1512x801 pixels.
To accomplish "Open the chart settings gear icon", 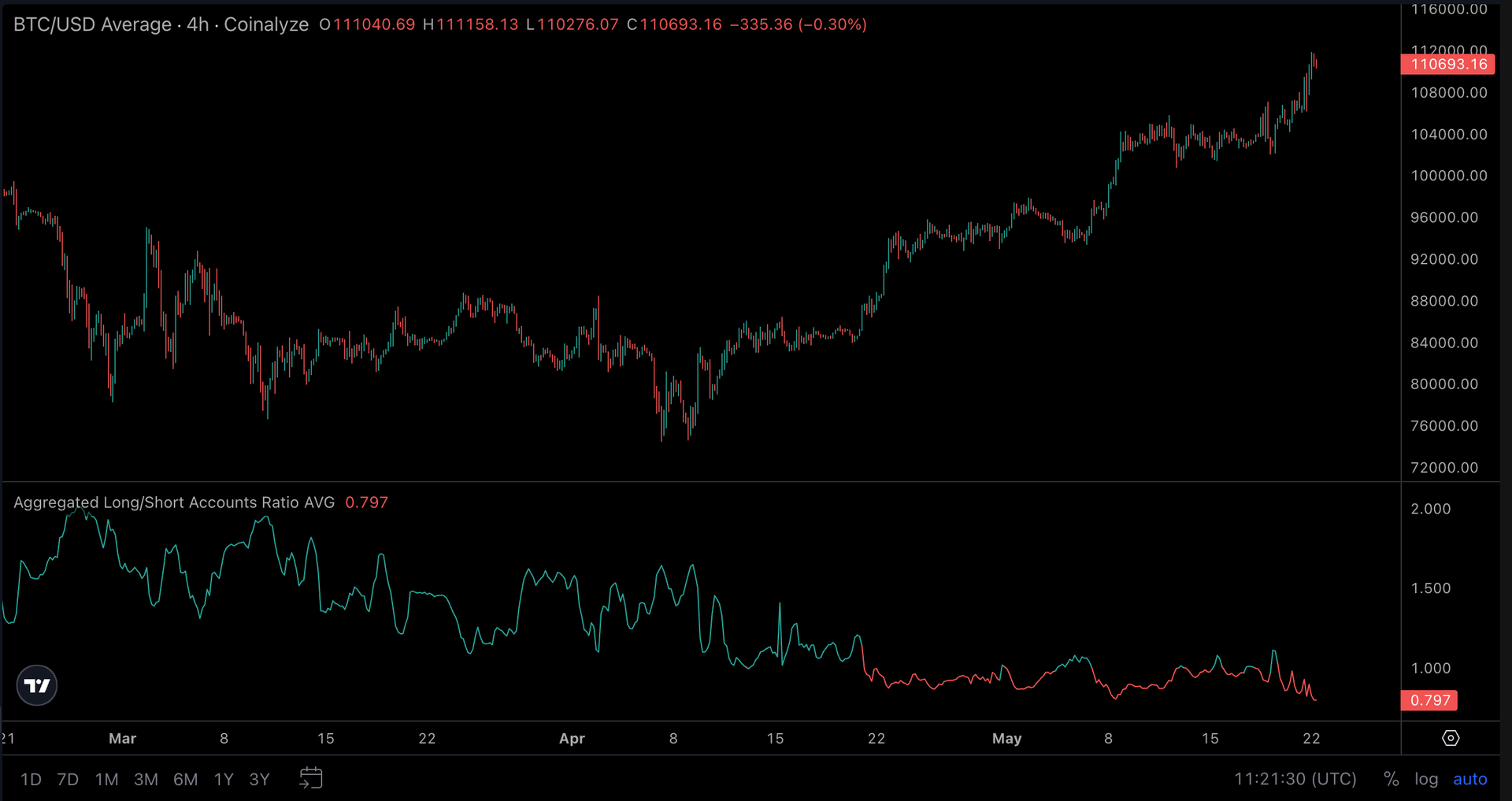I will tap(1451, 738).
